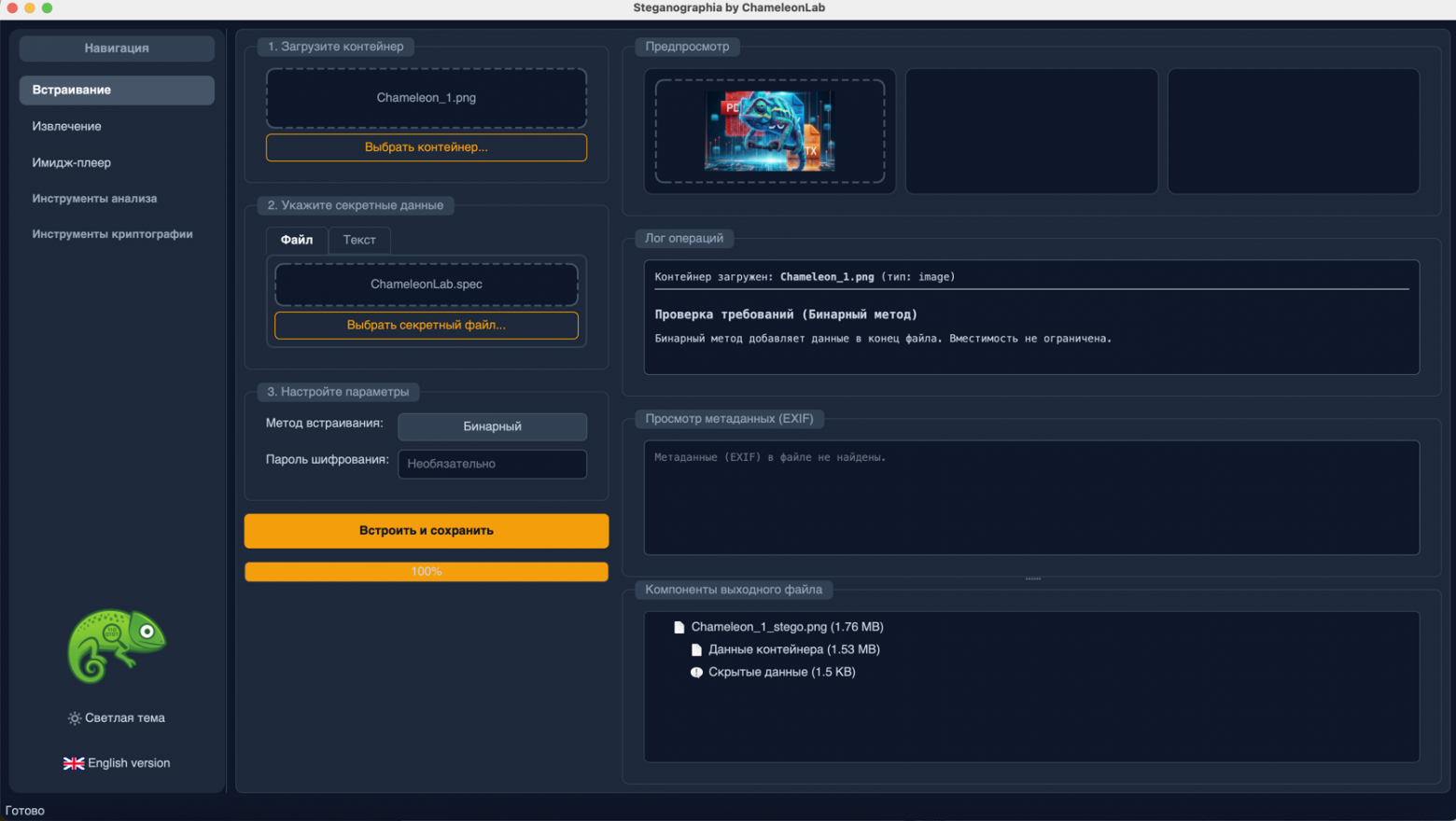
Task: Click the Пароль шифрования input field
Action: tap(492, 464)
